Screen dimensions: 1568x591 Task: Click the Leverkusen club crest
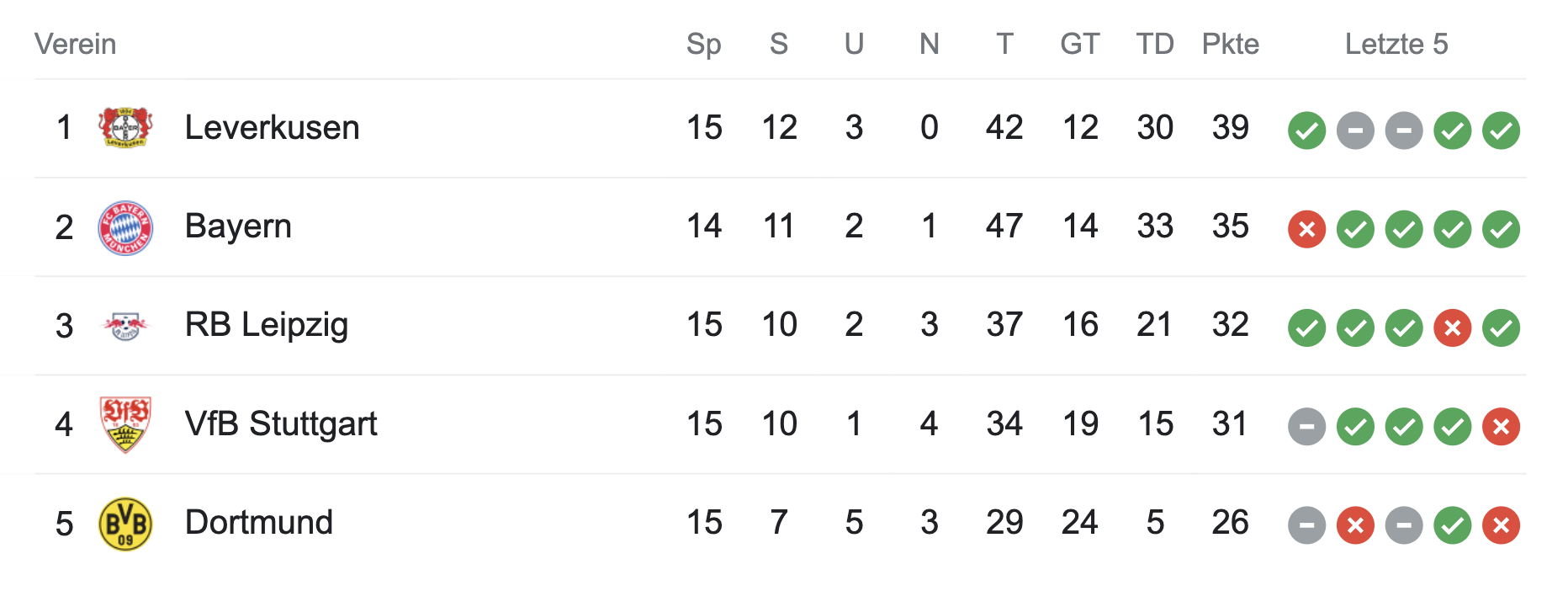tap(125, 128)
